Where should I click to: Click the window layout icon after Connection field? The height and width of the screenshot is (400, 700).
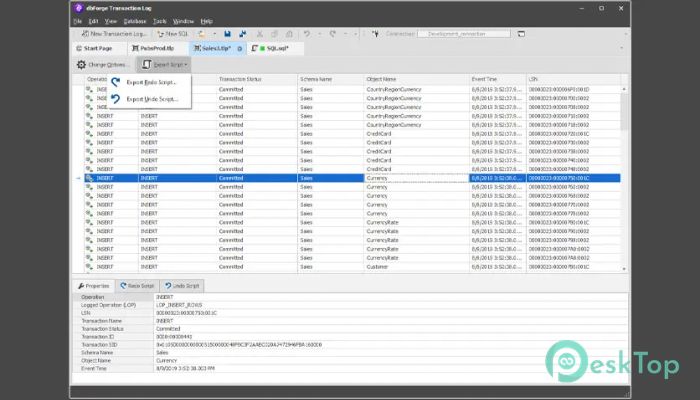click(x=521, y=34)
